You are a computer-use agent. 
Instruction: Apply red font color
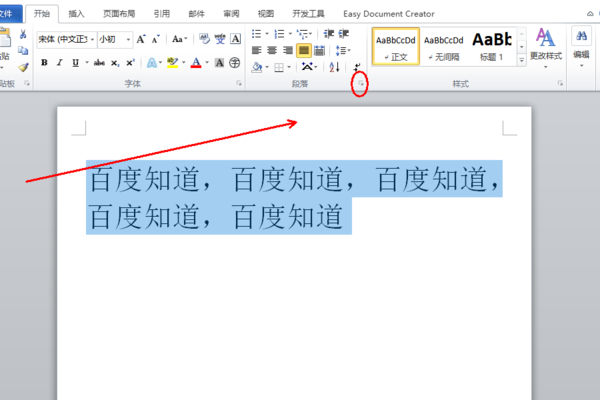[x=196, y=62]
